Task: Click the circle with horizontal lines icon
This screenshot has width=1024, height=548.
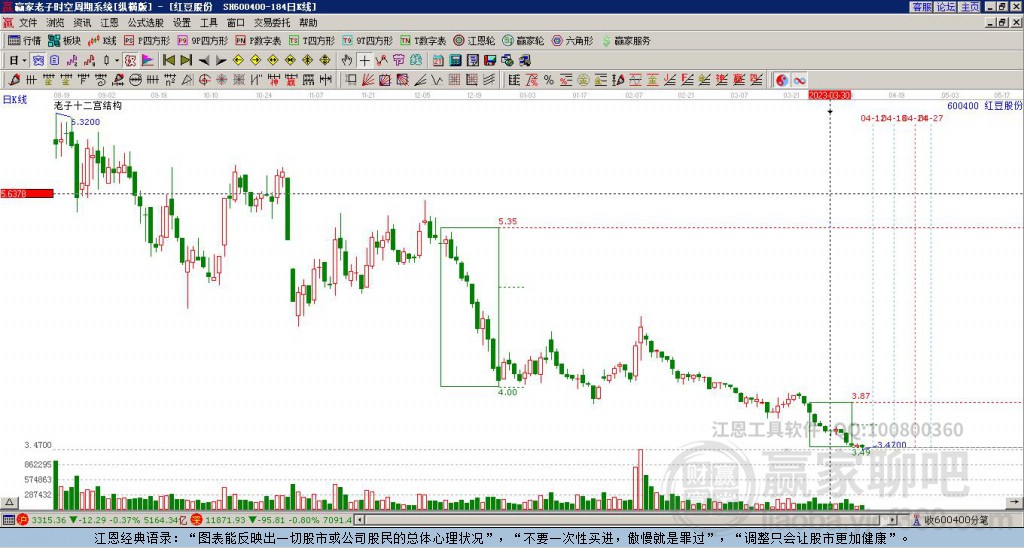Action: (x=135, y=80)
